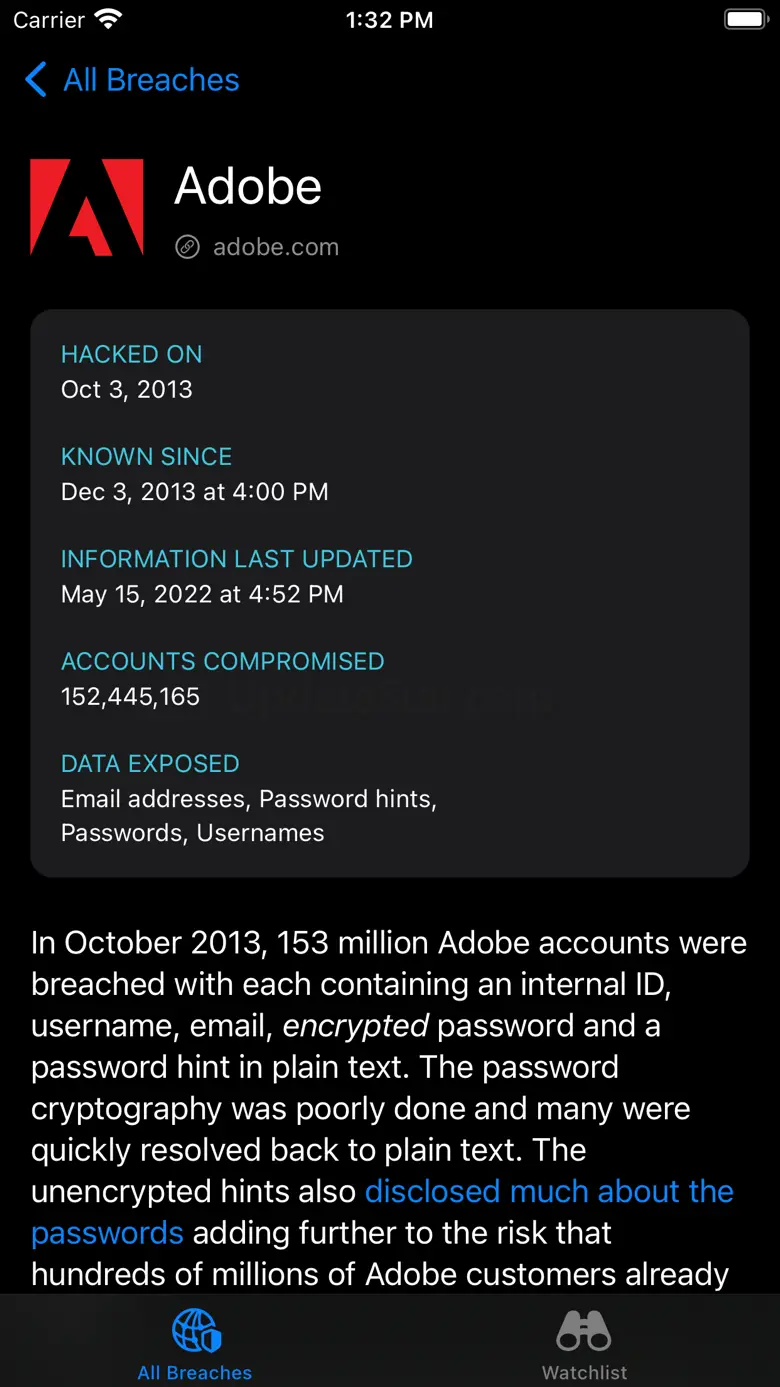Image resolution: width=780 pixels, height=1387 pixels.
Task: Tap the red Adobe logo
Action: point(87,207)
